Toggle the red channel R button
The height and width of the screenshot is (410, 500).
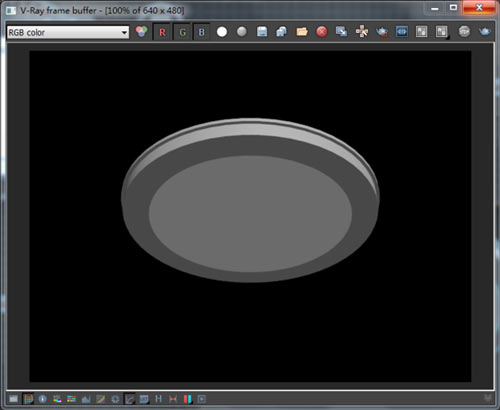(x=162, y=32)
